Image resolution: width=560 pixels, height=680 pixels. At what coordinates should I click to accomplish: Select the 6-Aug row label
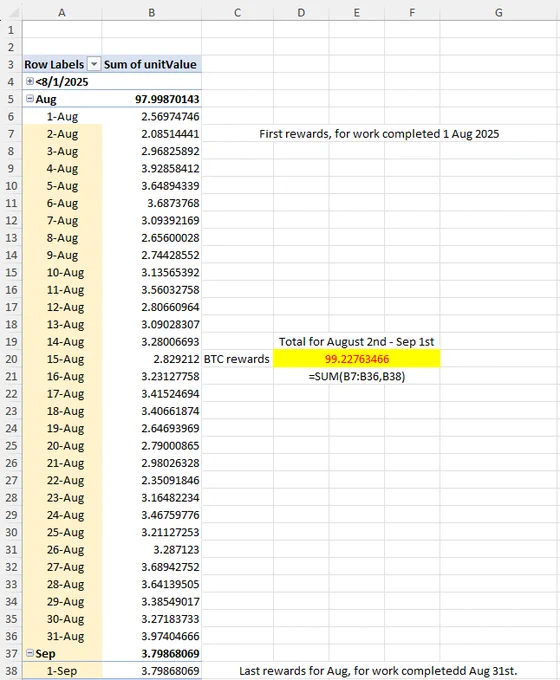(x=62, y=203)
